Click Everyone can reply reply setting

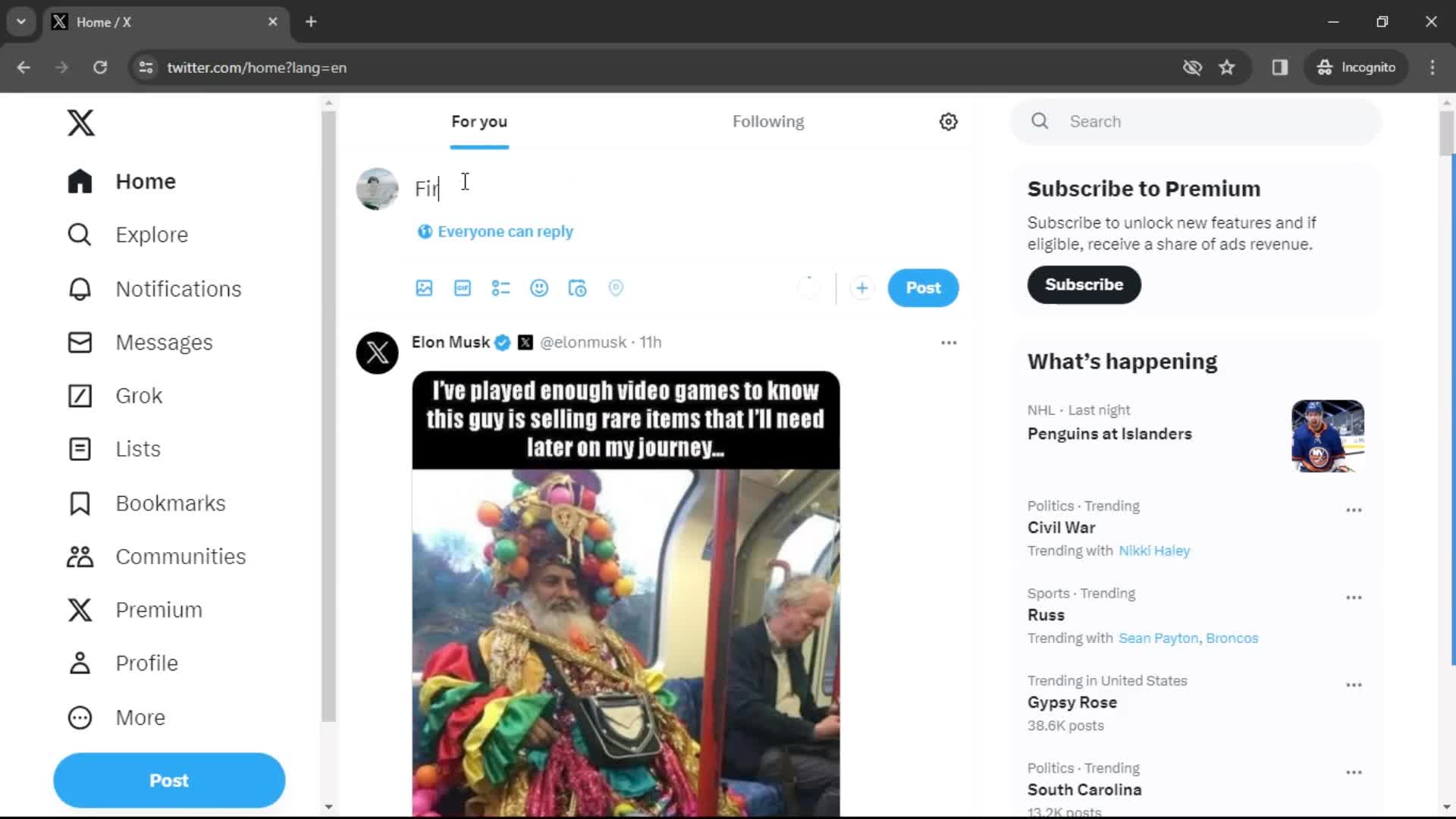(x=496, y=231)
